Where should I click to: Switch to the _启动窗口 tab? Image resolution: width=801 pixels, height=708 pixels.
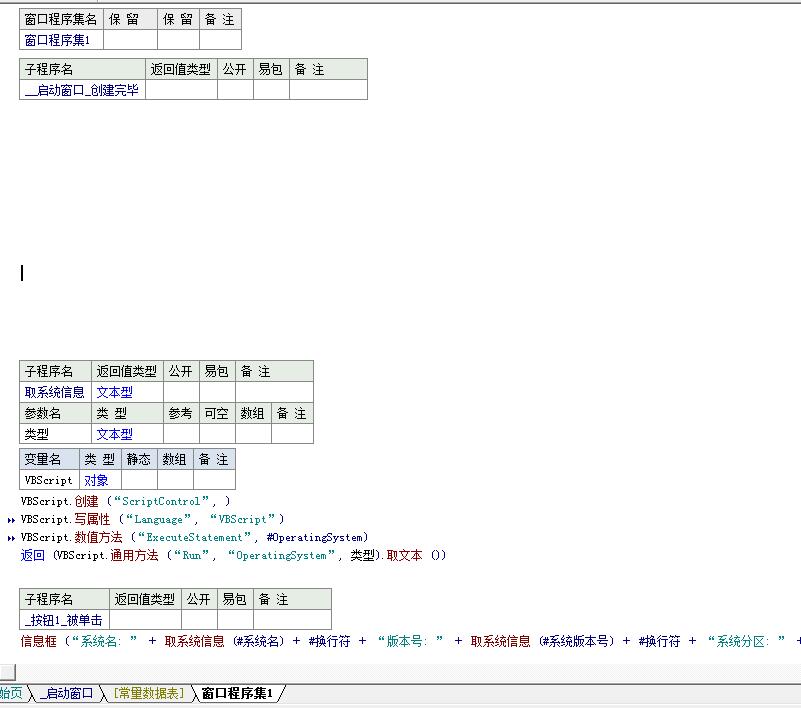tap(67, 694)
